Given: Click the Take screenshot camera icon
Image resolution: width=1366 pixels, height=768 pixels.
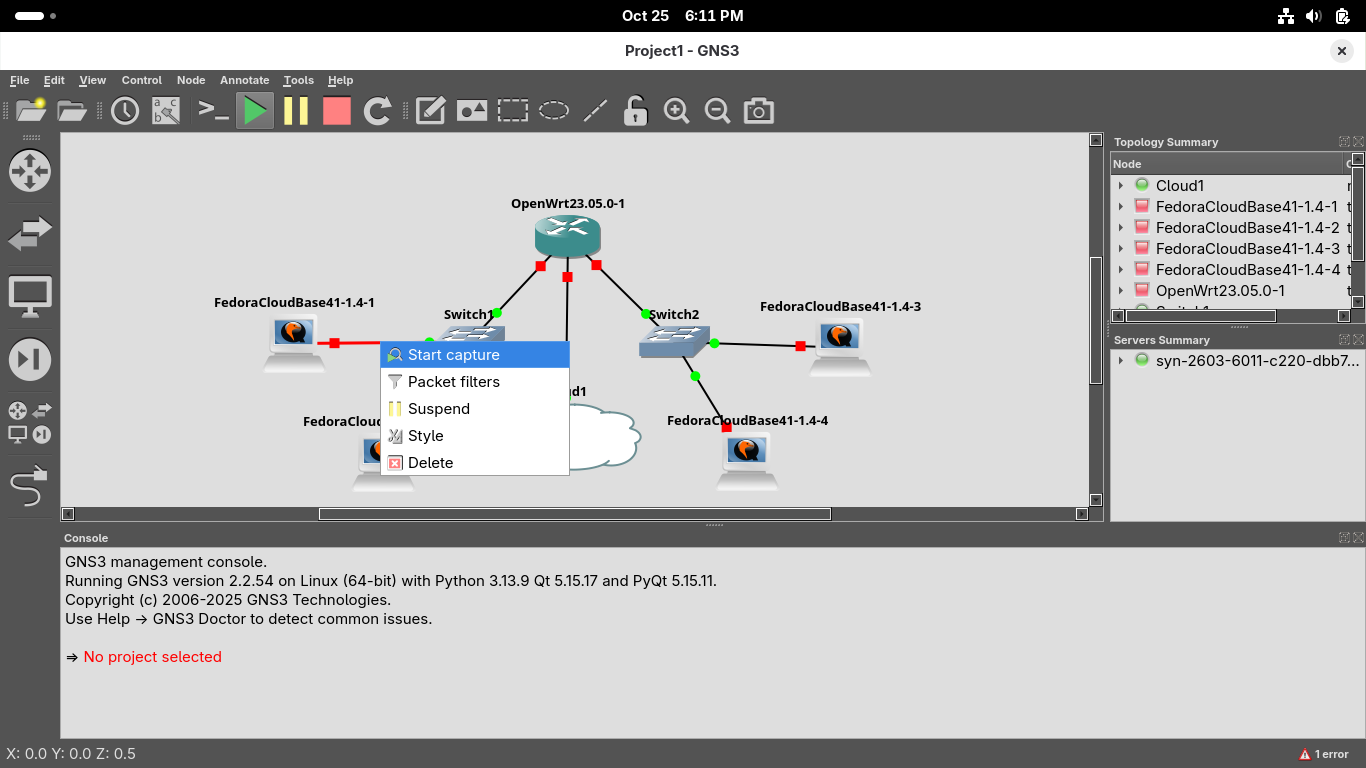Looking at the screenshot, I should coord(758,110).
